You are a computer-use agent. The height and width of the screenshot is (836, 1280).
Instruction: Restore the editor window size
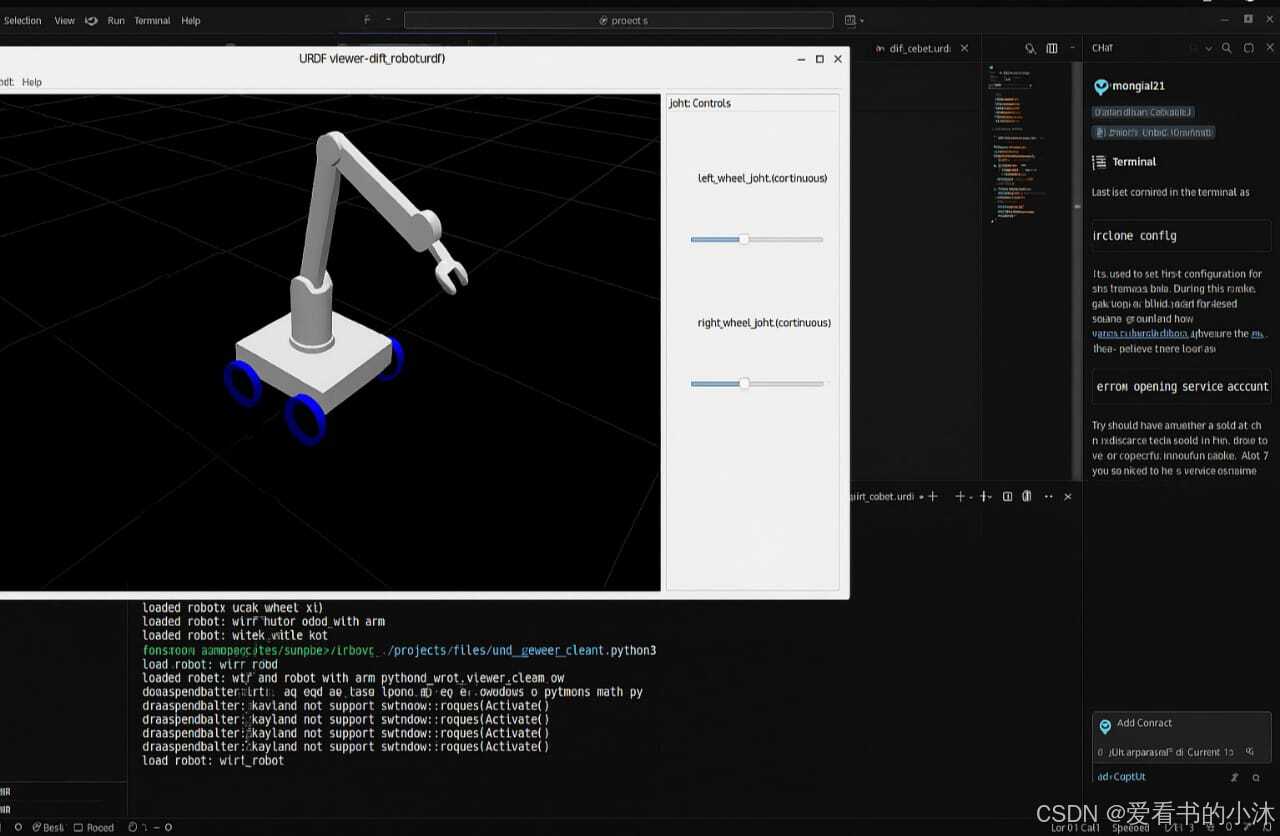[x=1248, y=19]
